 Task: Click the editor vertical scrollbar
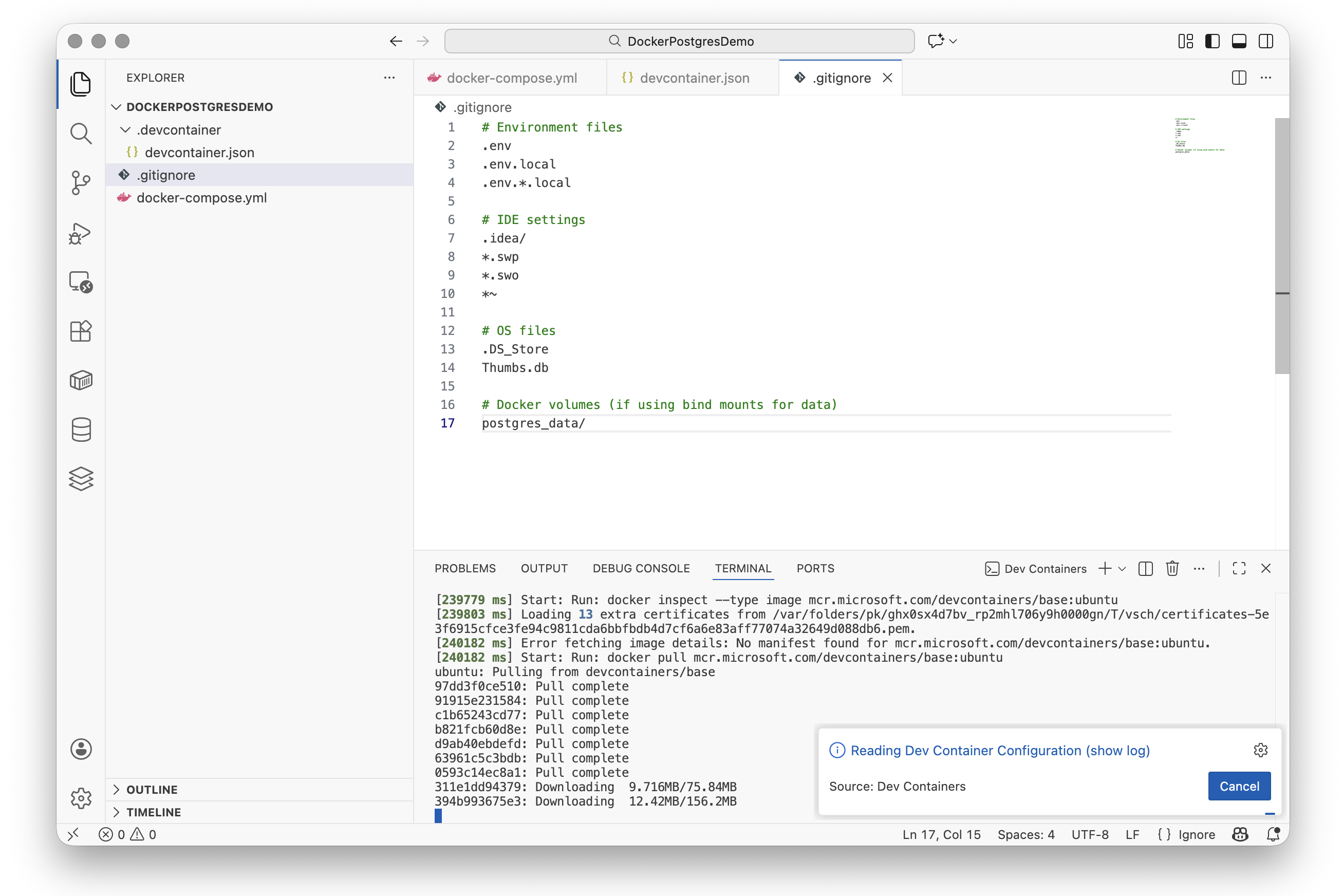[1281, 246]
